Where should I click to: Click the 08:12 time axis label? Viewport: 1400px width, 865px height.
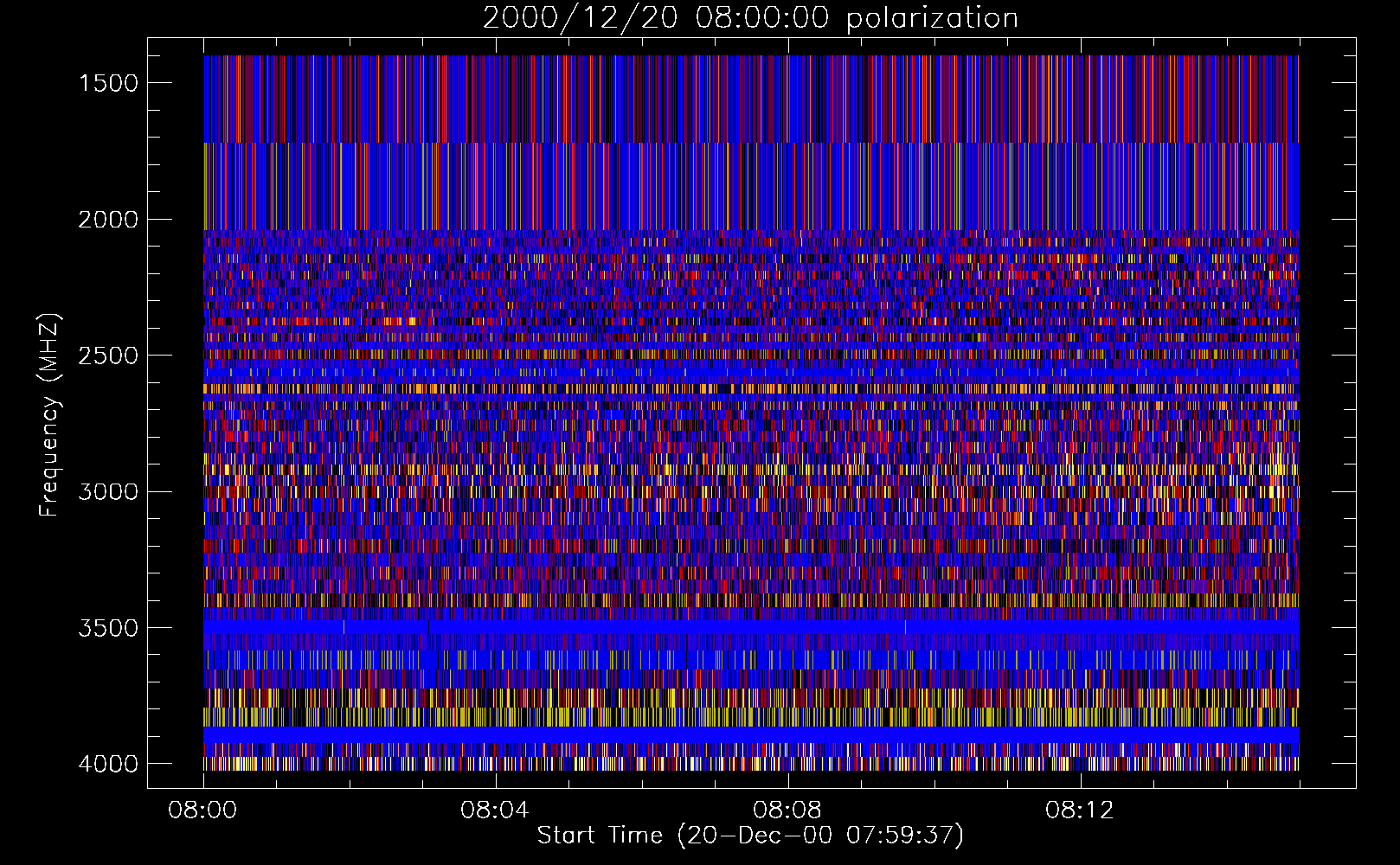[1080, 811]
